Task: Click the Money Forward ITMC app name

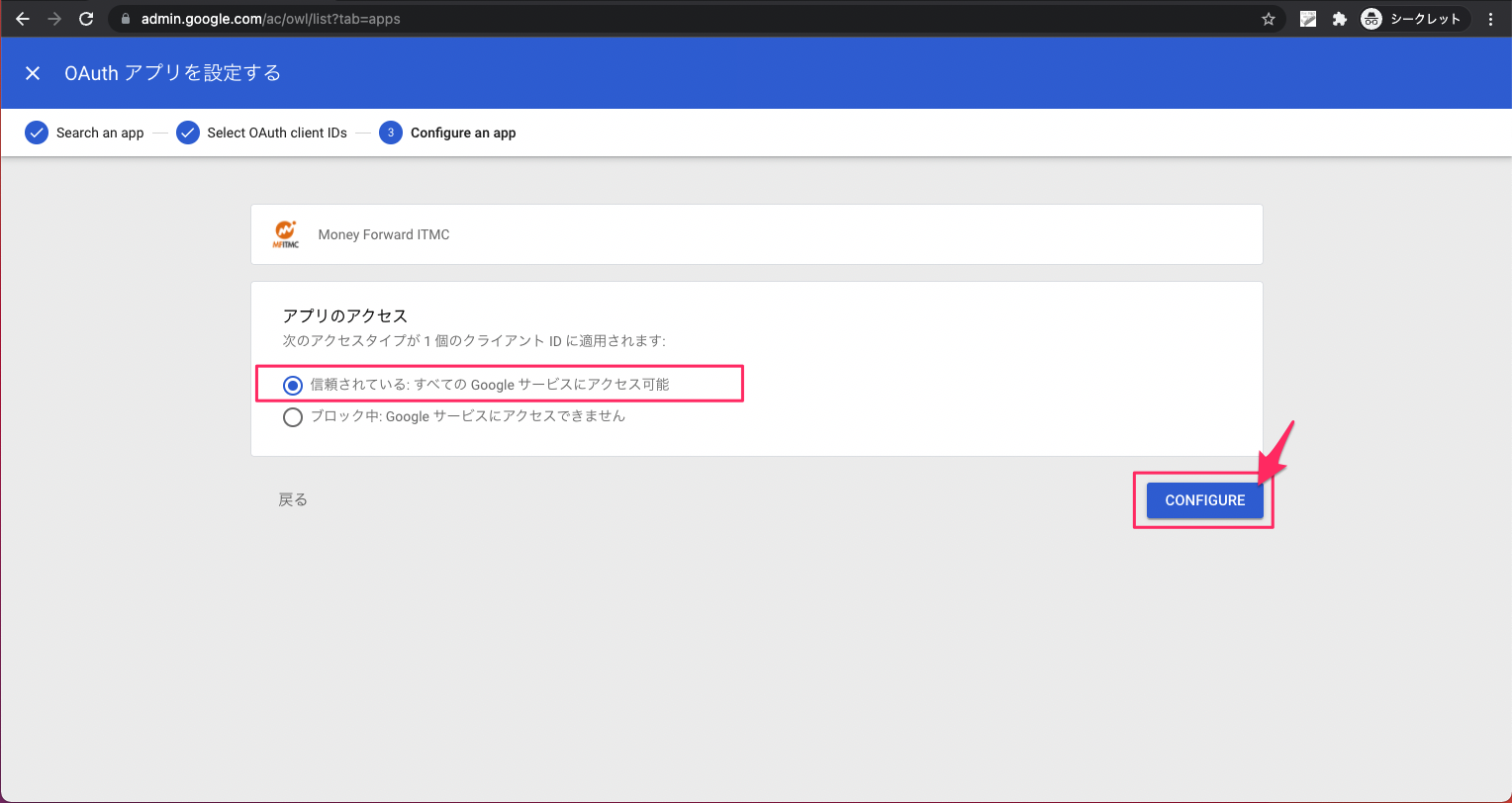Action: [384, 234]
